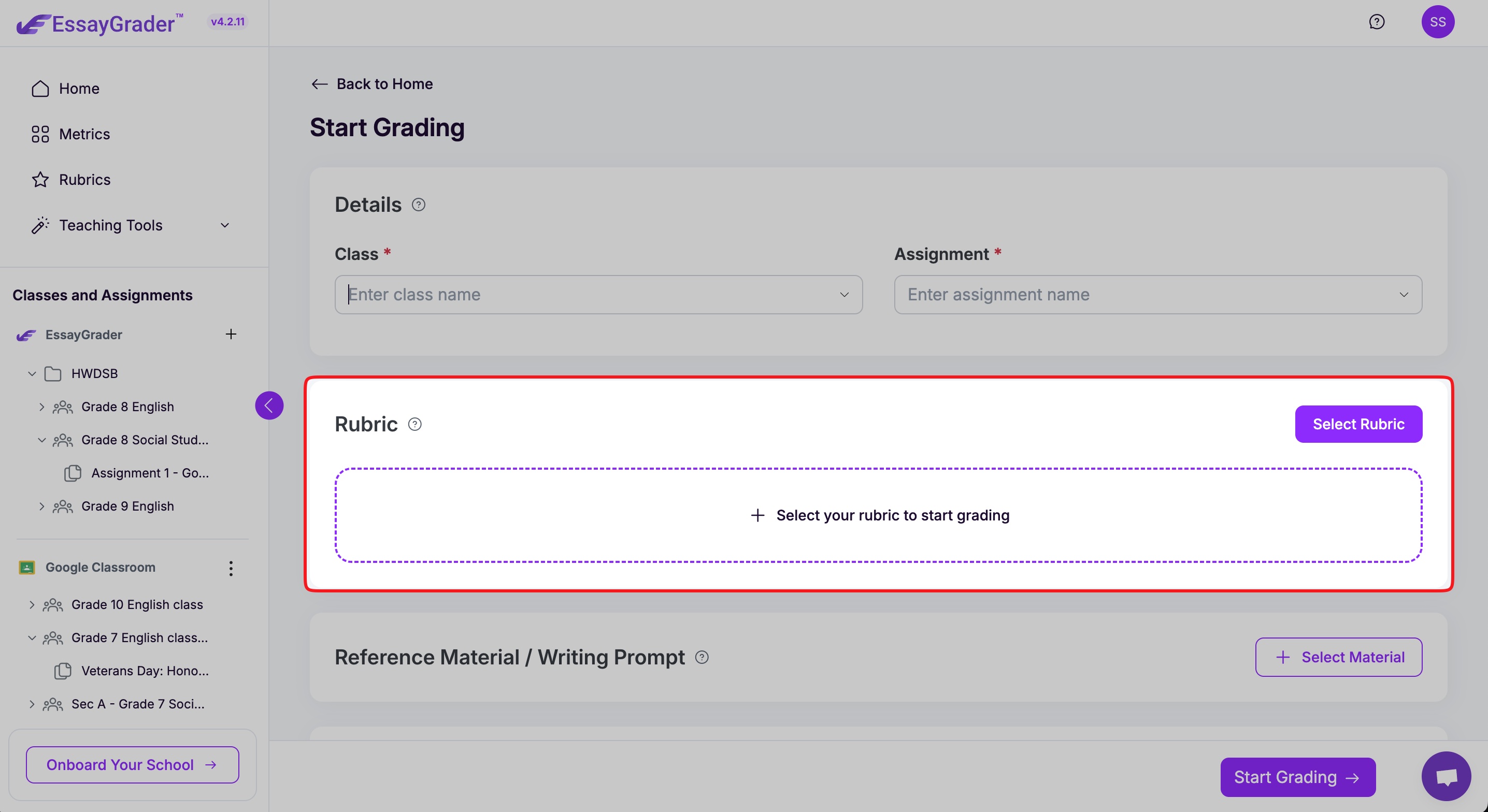Add a new EssayGrader class with plus icon
This screenshot has height=812, width=1488.
coord(231,335)
